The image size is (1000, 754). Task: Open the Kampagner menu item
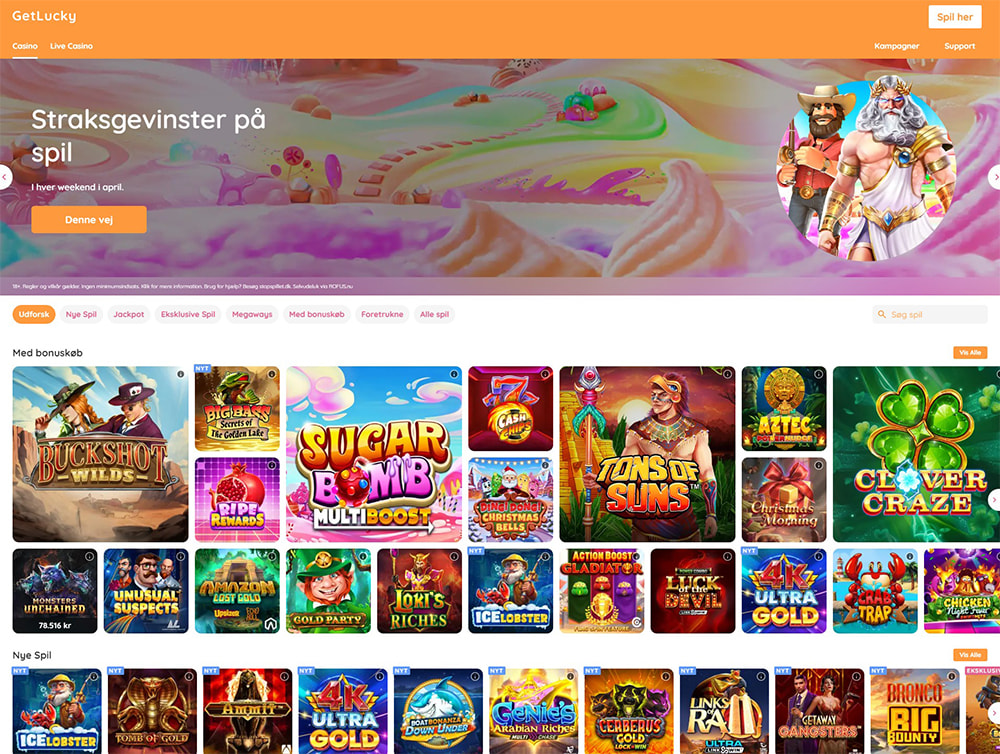896,46
